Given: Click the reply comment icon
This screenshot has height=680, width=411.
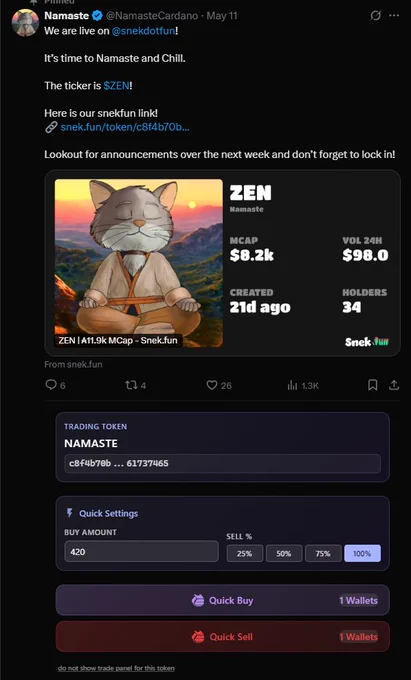Looking at the screenshot, I should [x=51, y=385].
